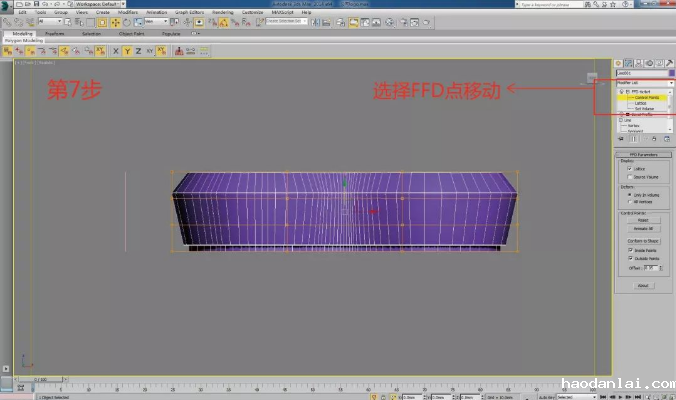Adjust the Offset spinner arrows

661,268
